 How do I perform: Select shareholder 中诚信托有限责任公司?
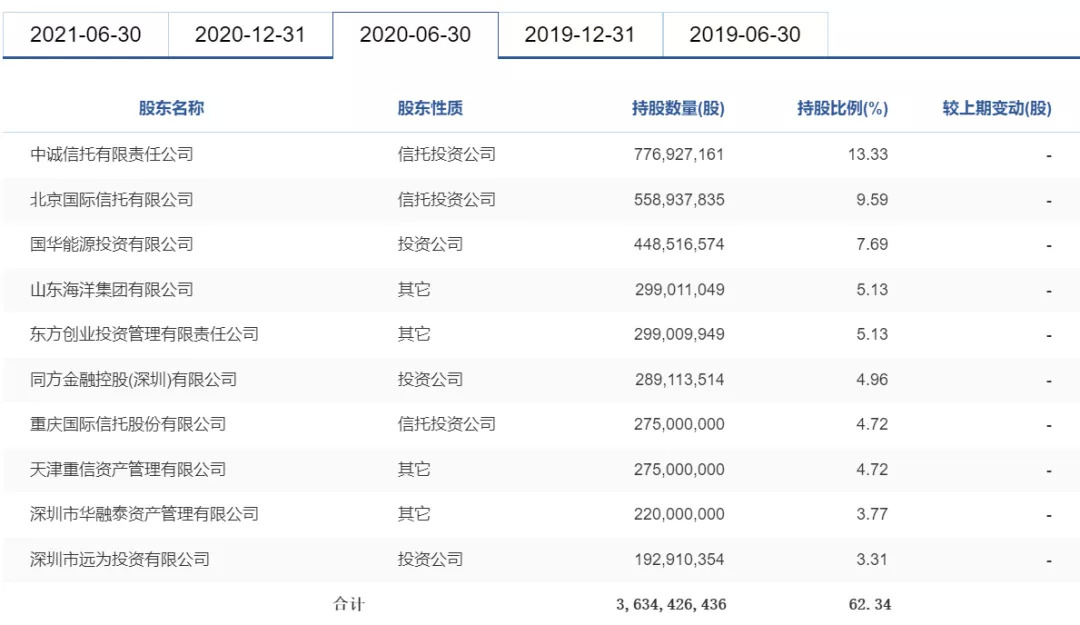pos(112,154)
